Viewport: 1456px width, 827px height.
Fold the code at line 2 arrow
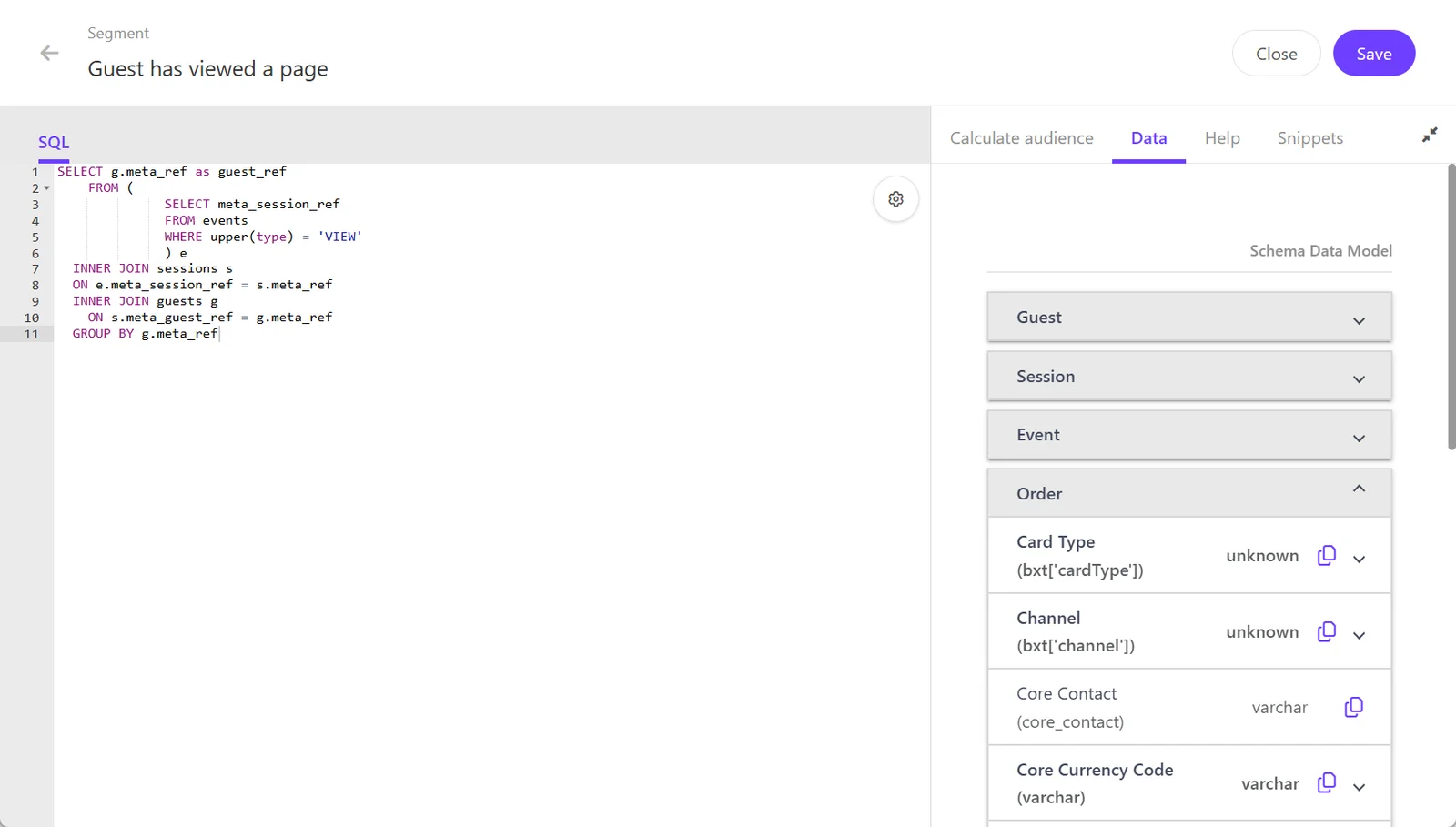[x=46, y=188]
